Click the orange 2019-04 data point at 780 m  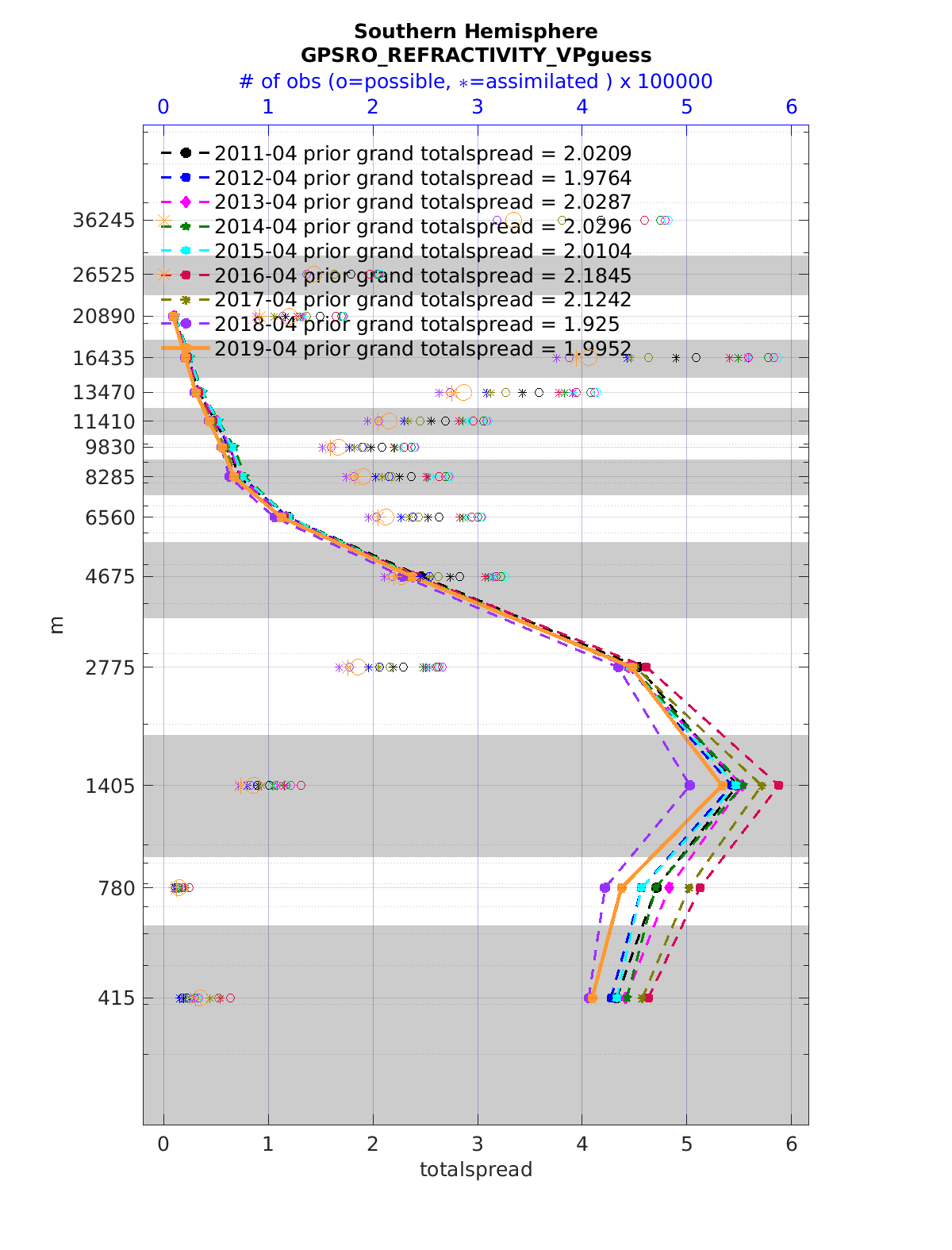[621, 887]
